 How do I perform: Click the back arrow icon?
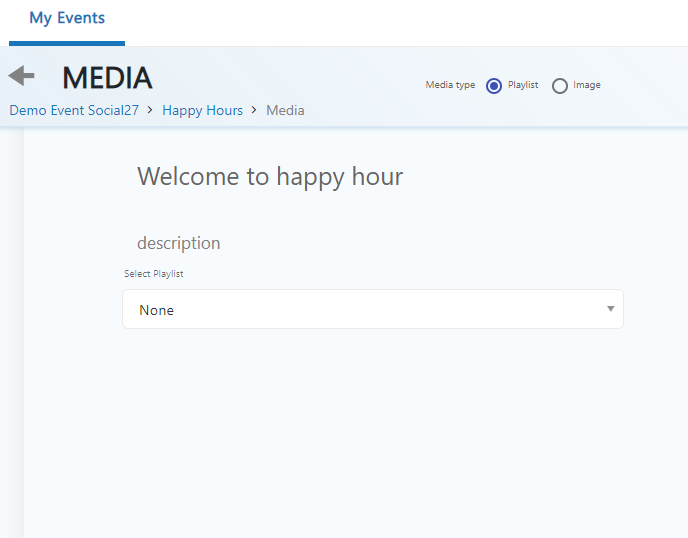[21, 76]
